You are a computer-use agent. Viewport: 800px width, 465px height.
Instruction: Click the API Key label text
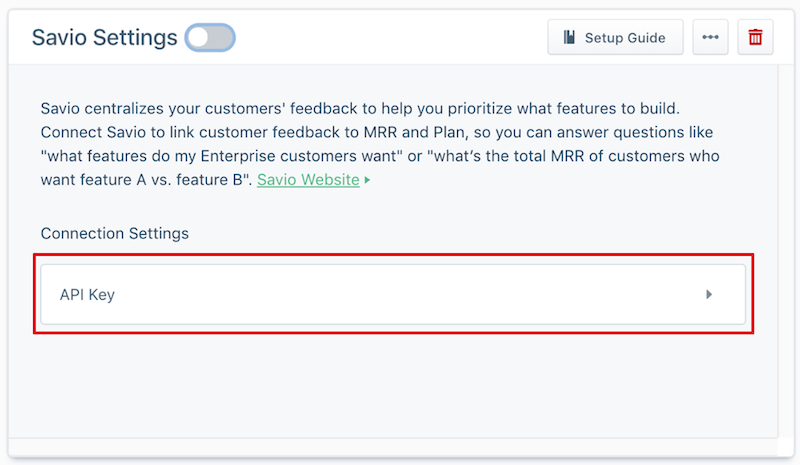tap(87, 295)
